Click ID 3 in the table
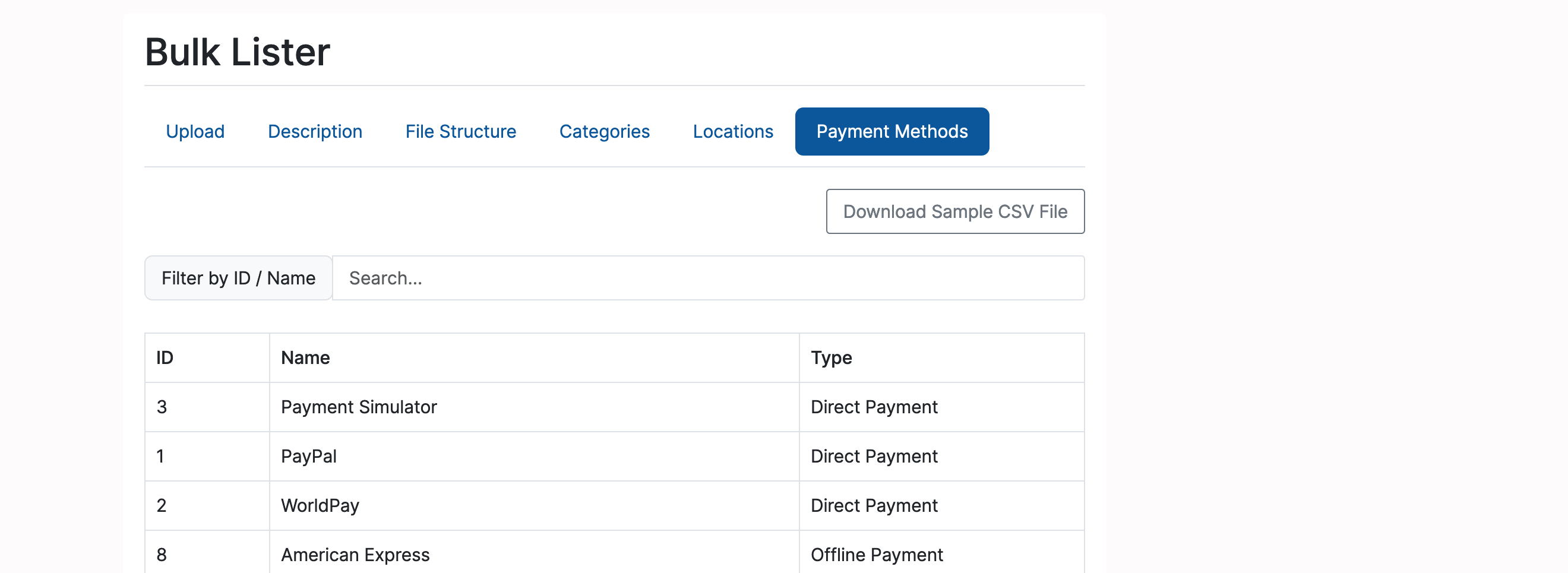Viewport: 1568px width, 573px height. 162,407
